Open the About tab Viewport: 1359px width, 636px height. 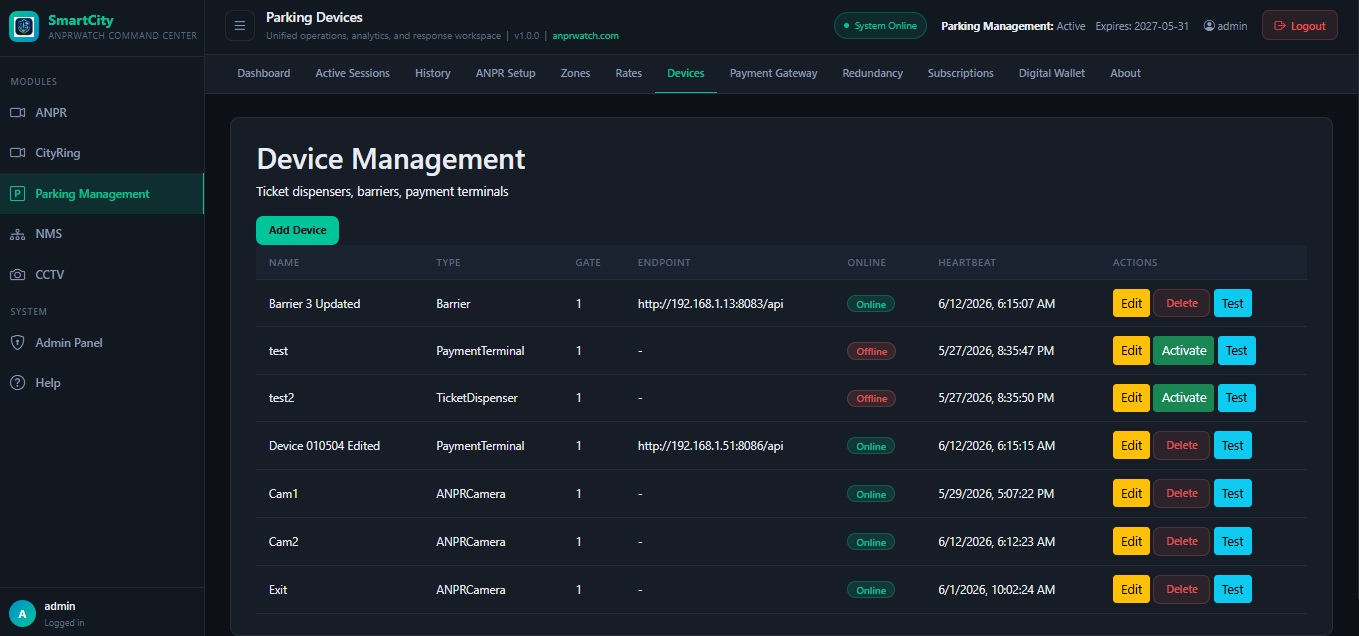(x=1126, y=73)
